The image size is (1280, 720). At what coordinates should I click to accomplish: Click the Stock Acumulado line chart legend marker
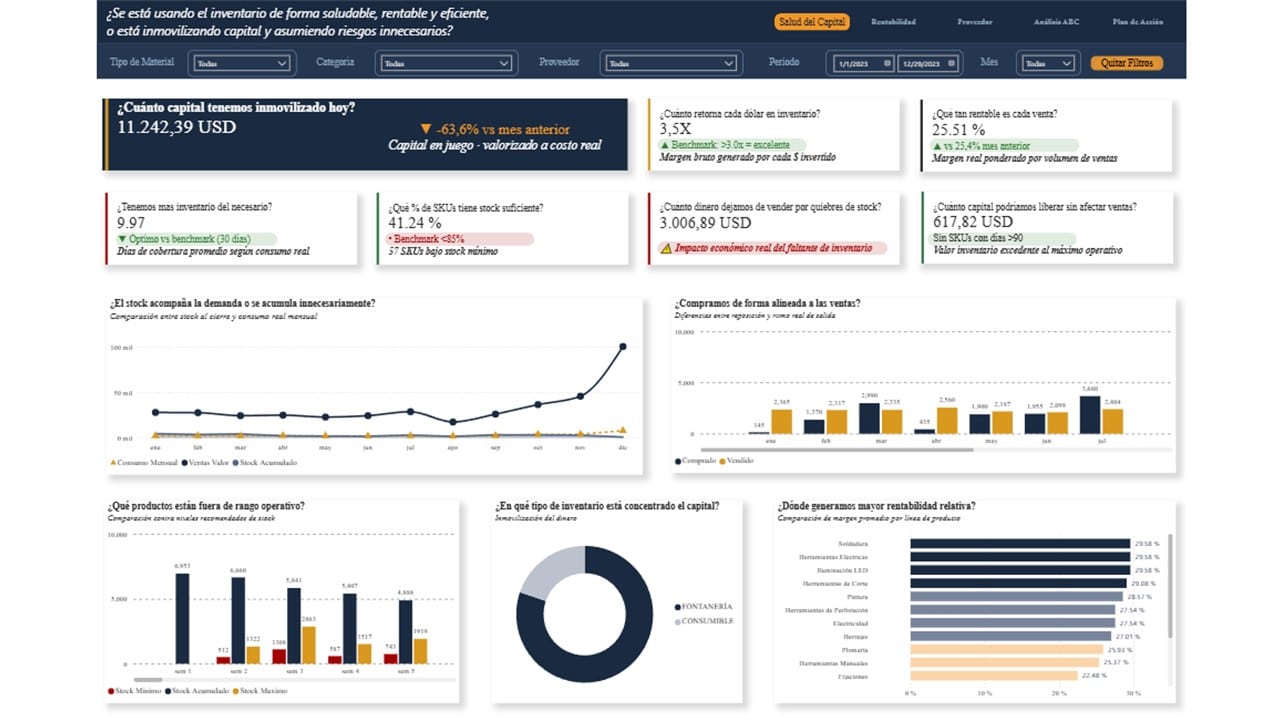235,463
